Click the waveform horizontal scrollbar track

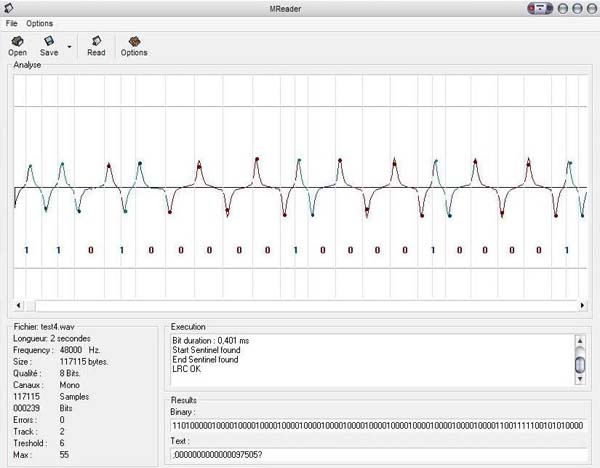[x=300, y=305]
